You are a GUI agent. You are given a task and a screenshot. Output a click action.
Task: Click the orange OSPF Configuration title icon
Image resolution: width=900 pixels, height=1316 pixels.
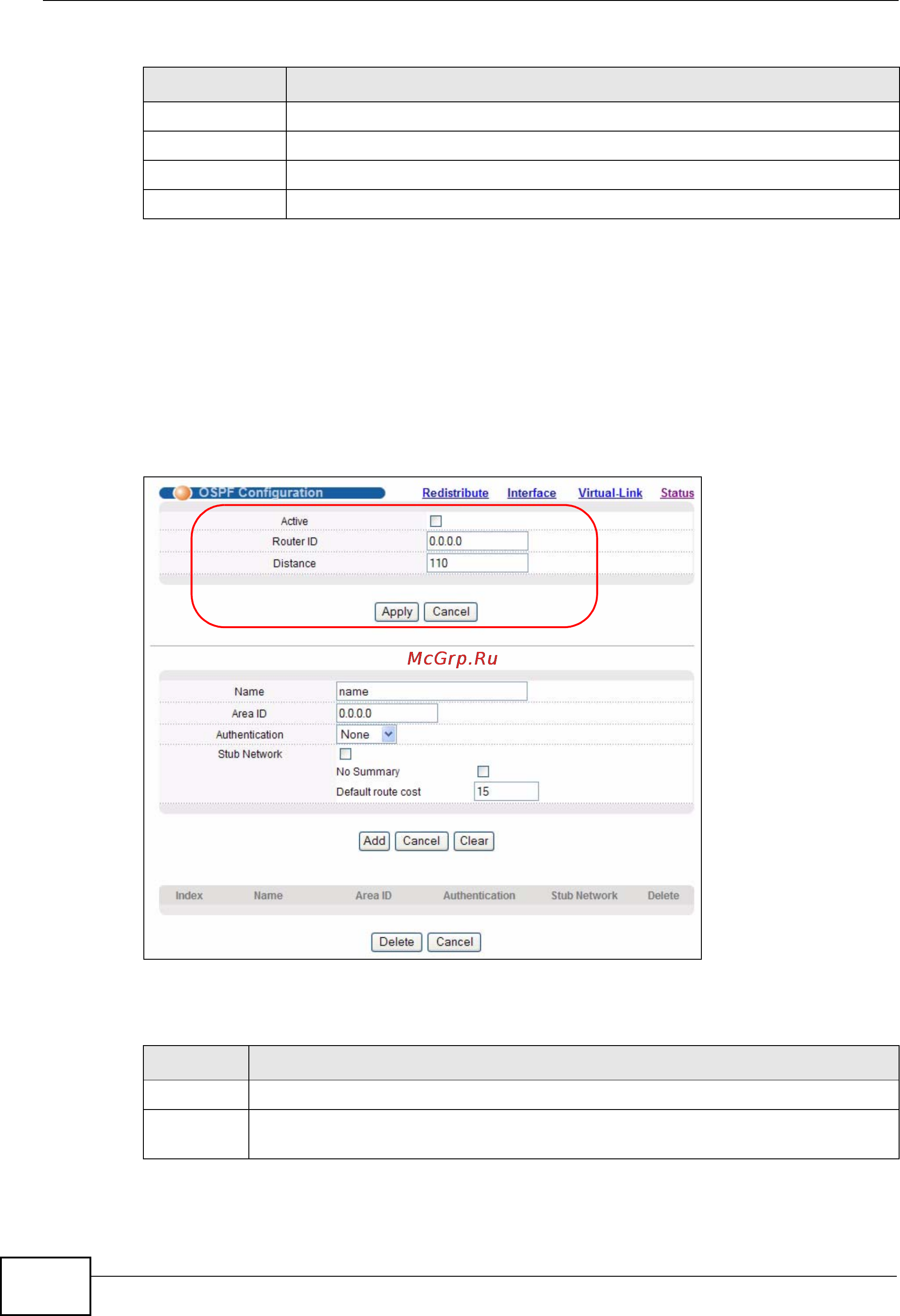point(182,493)
